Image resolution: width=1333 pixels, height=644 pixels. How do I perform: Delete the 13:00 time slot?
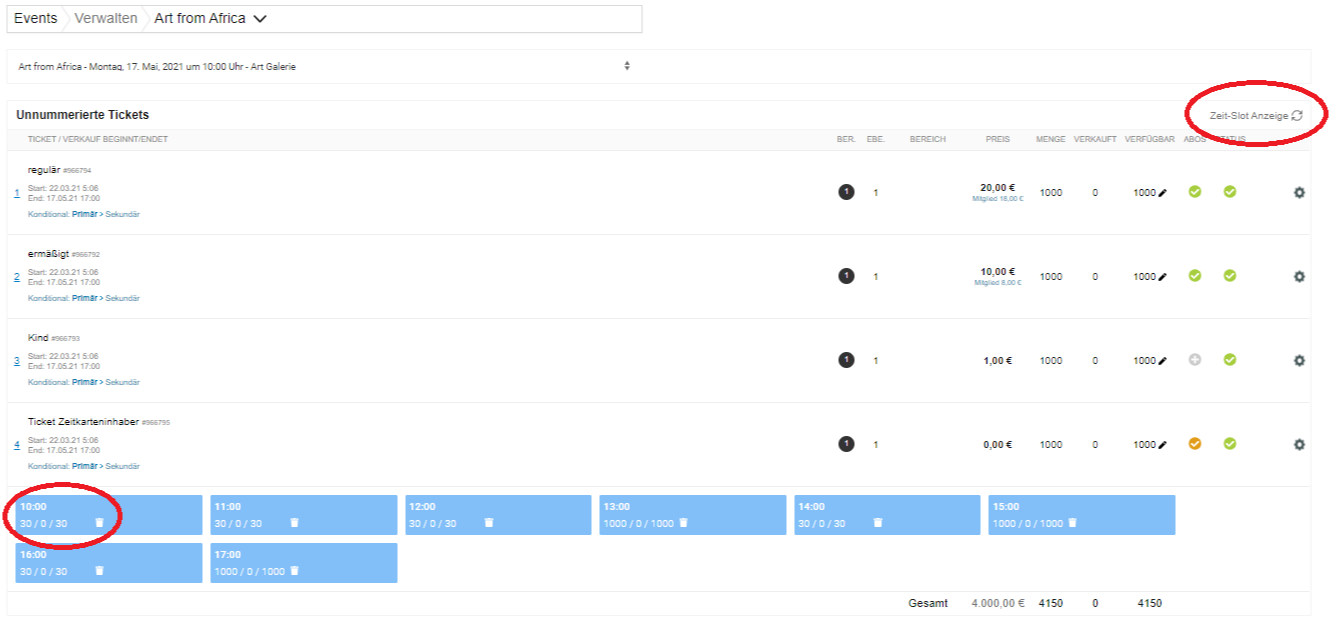683,523
